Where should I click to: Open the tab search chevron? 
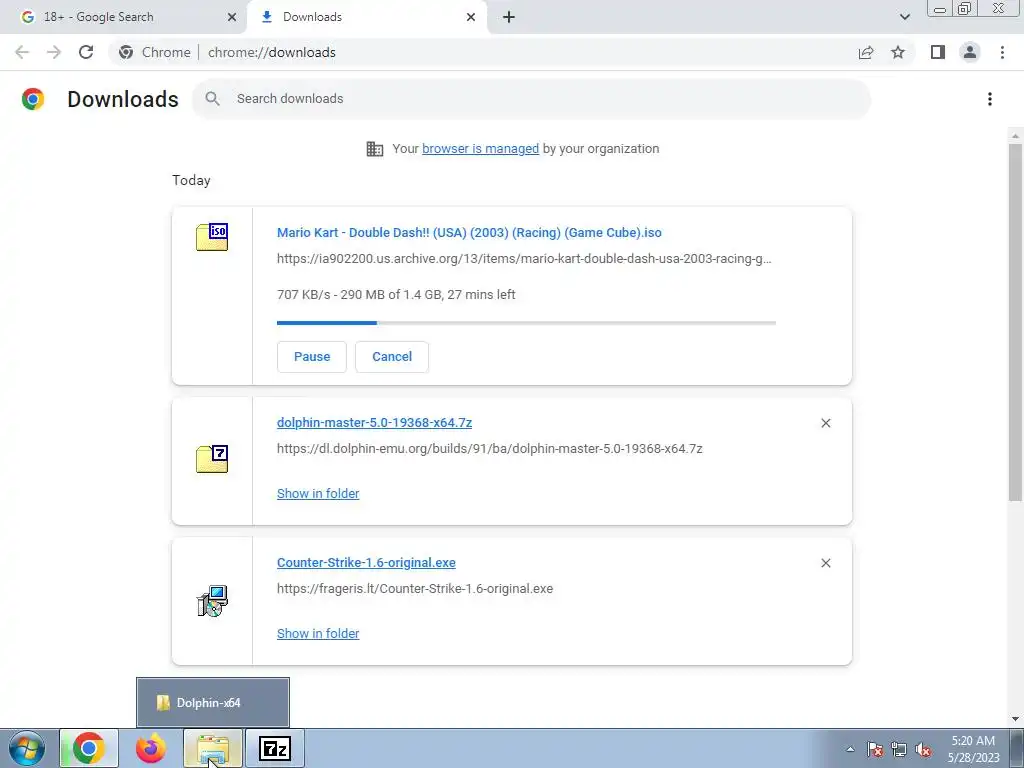tap(904, 17)
